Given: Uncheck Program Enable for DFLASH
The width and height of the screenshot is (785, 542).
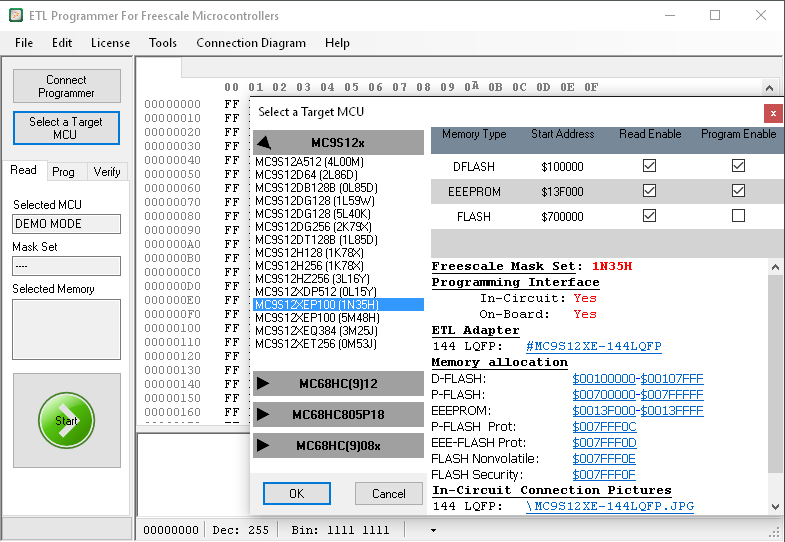Looking at the screenshot, I should [738, 166].
